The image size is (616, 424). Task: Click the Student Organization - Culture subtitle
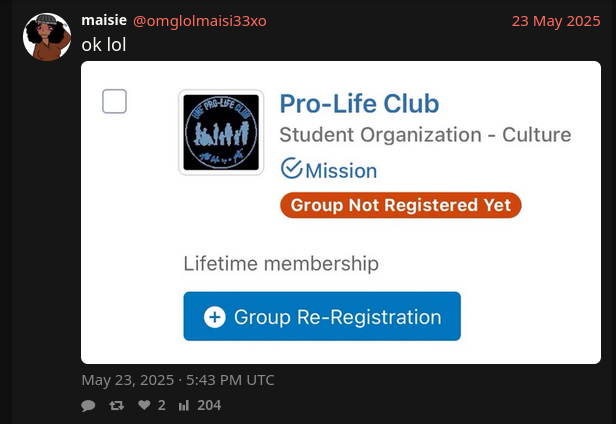[425, 135]
